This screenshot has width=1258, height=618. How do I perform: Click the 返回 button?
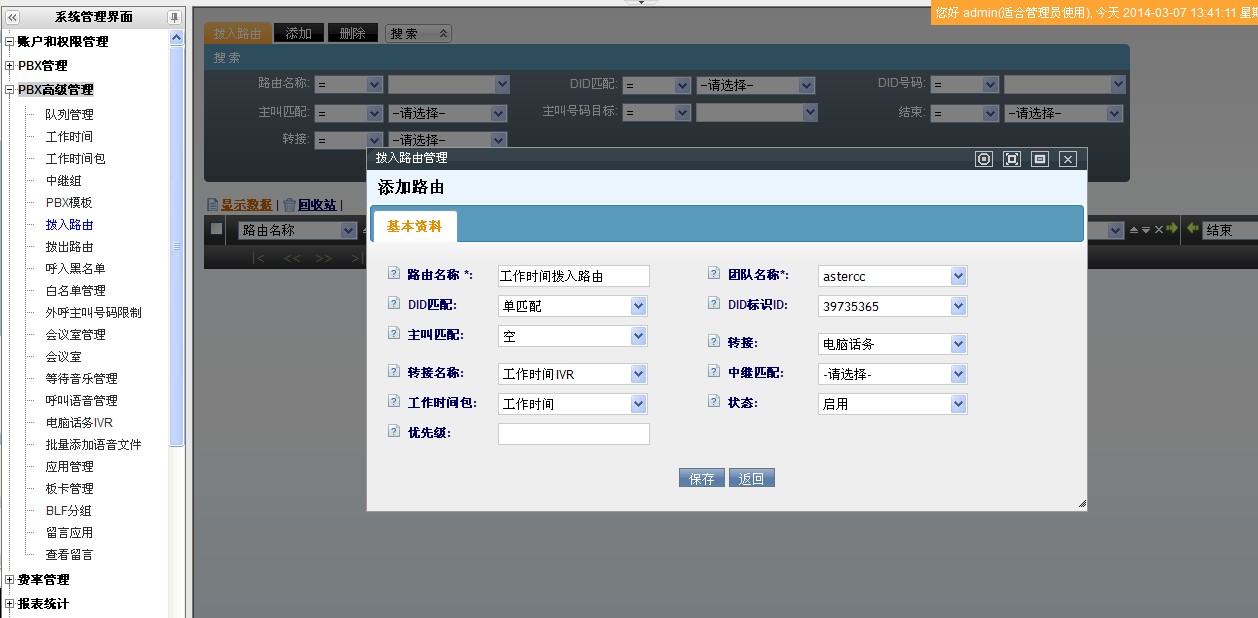(751, 479)
